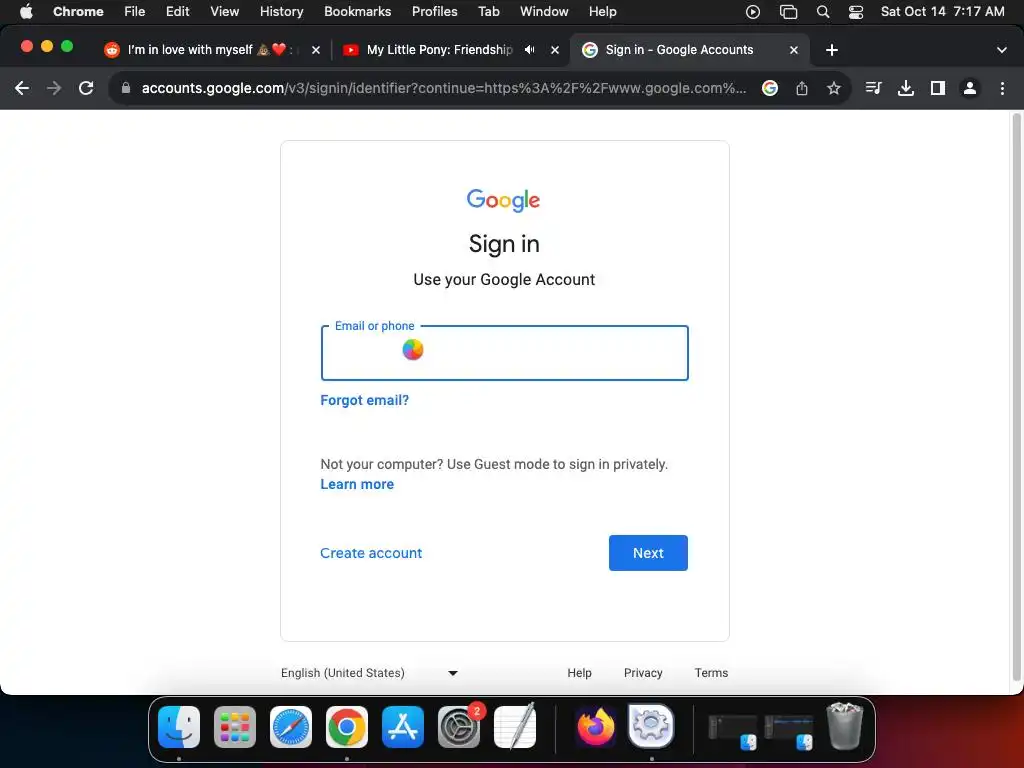Reload the page with the refresh icon
The width and height of the screenshot is (1024, 768).
[x=86, y=88]
